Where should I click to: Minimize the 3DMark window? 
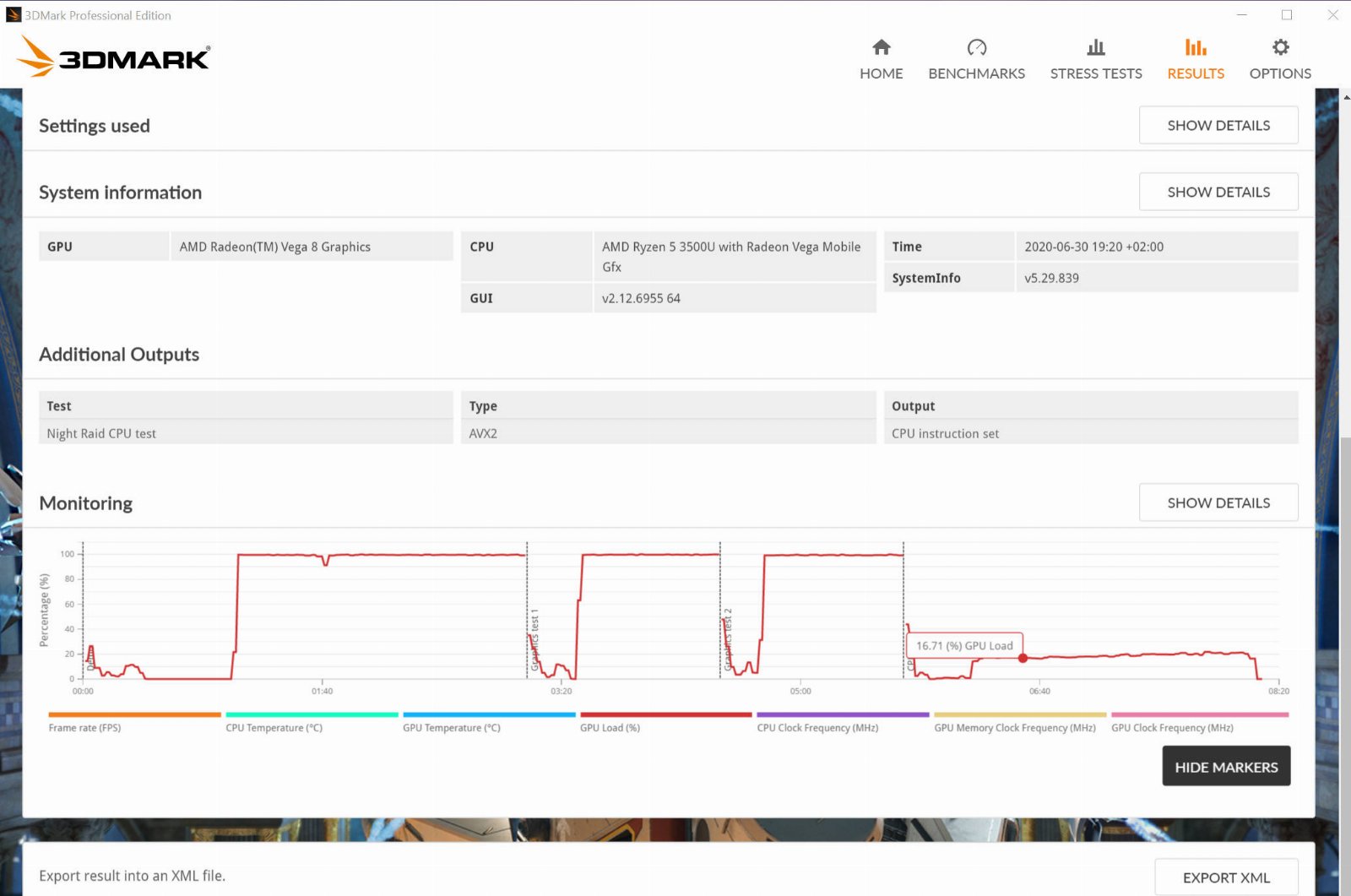pyautogui.click(x=1242, y=14)
